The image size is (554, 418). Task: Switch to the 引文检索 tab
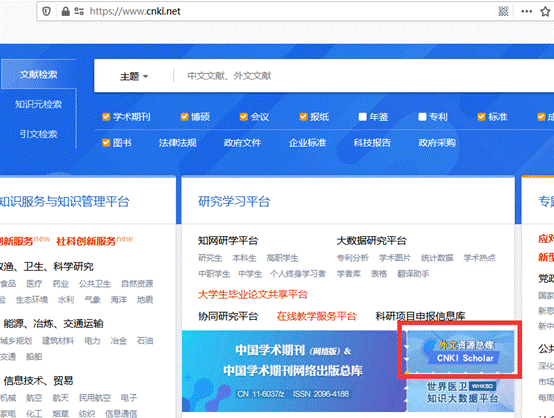[x=39, y=134]
